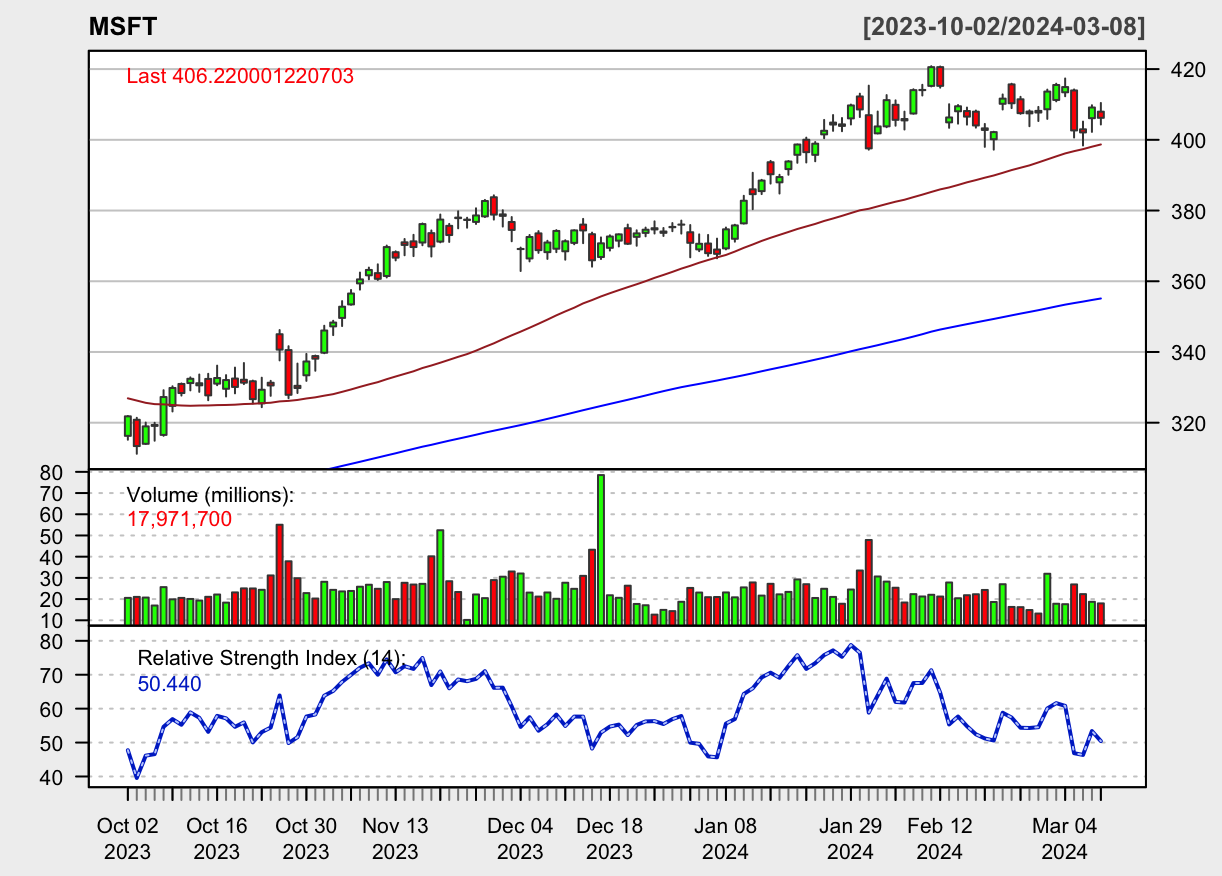Pick the Nov 13 2023 date label
The height and width of the screenshot is (876, 1222).
(395, 839)
